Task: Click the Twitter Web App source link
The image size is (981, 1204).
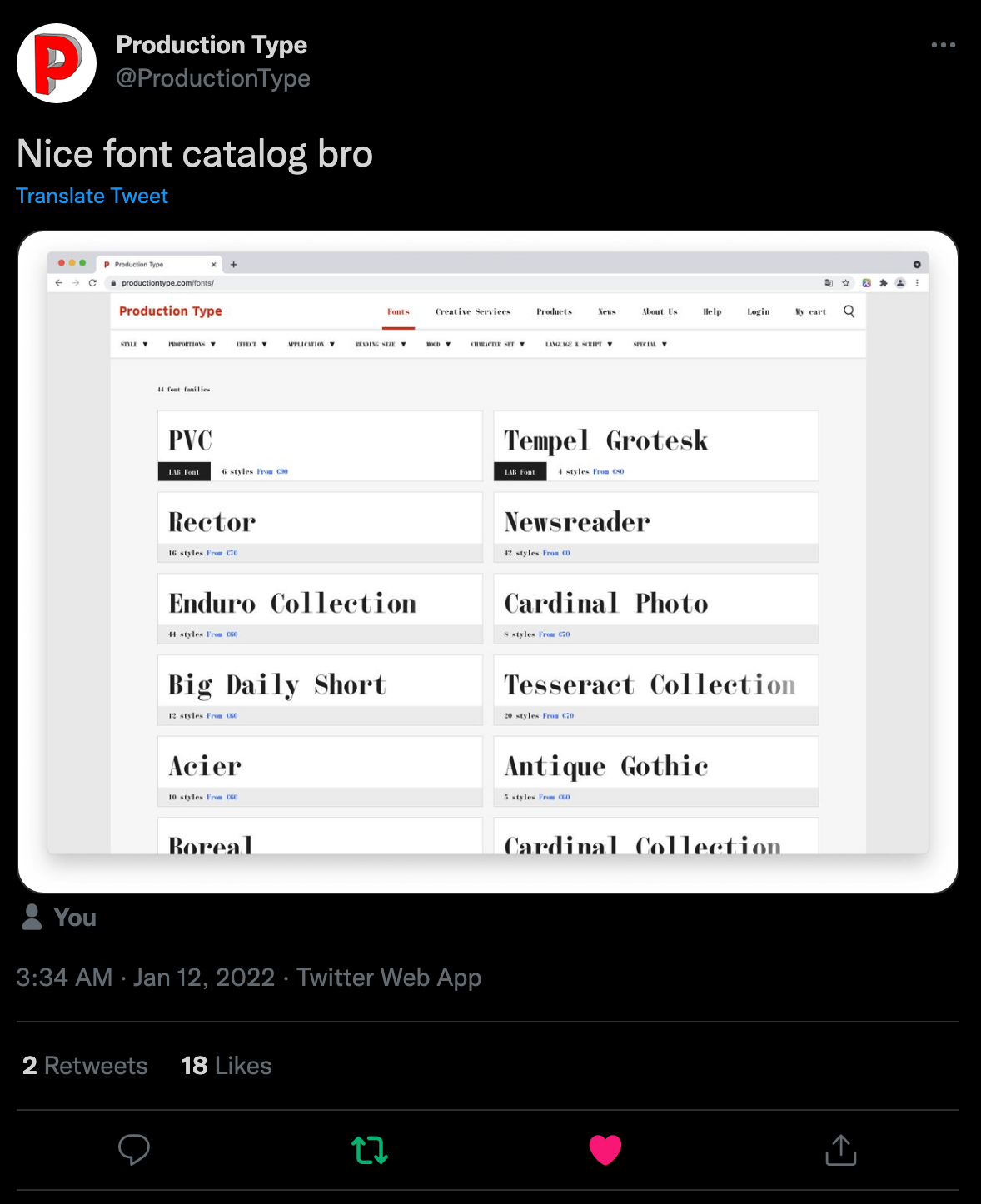Action: pos(389,978)
